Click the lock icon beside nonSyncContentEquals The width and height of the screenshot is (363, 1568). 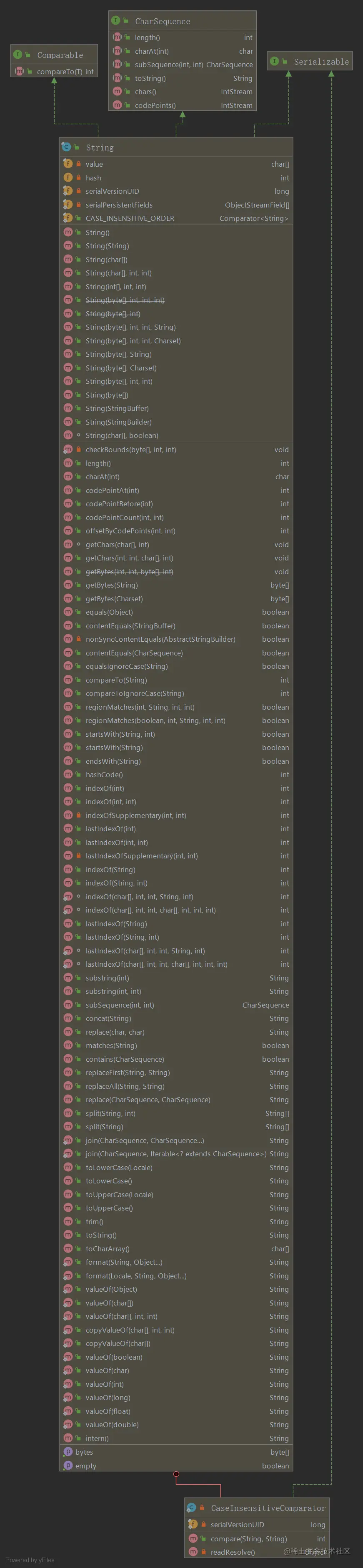(79, 639)
